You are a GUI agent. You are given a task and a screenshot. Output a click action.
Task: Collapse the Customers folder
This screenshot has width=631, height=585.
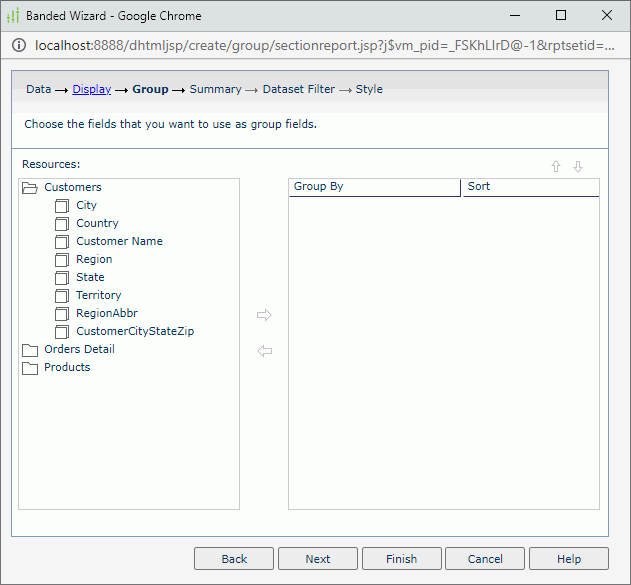(30, 188)
